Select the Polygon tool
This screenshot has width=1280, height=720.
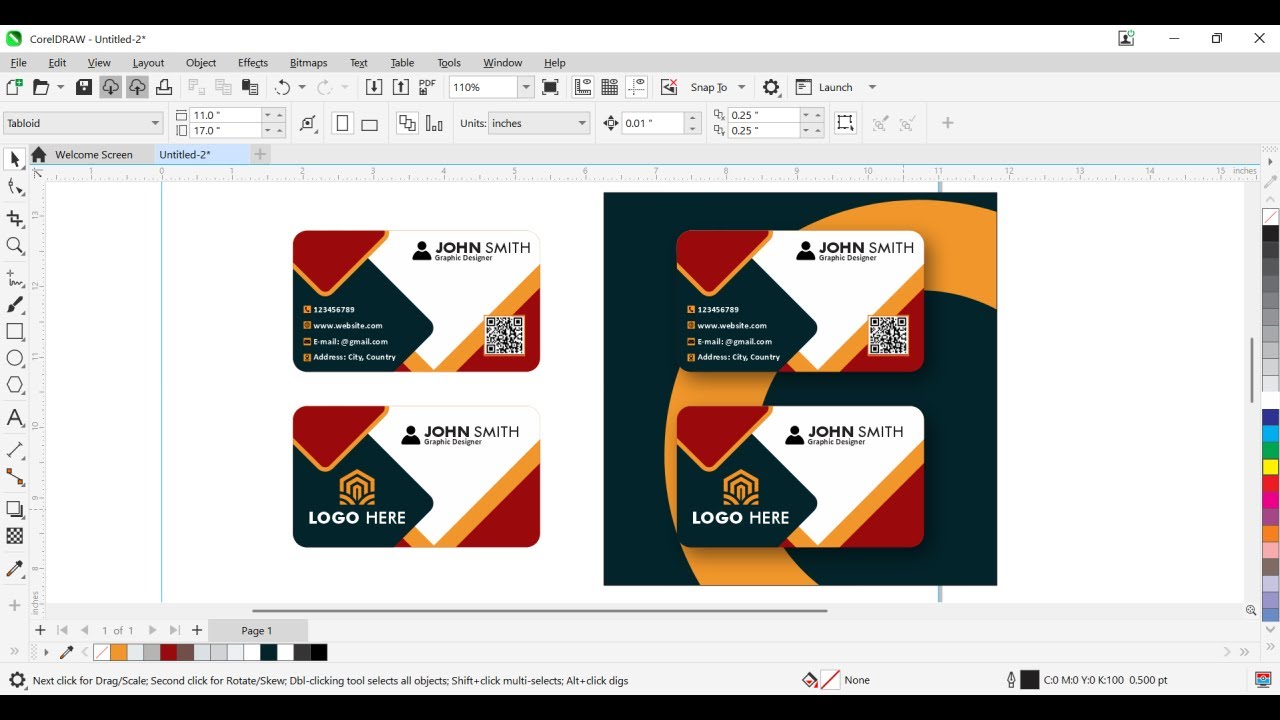tap(14, 386)
